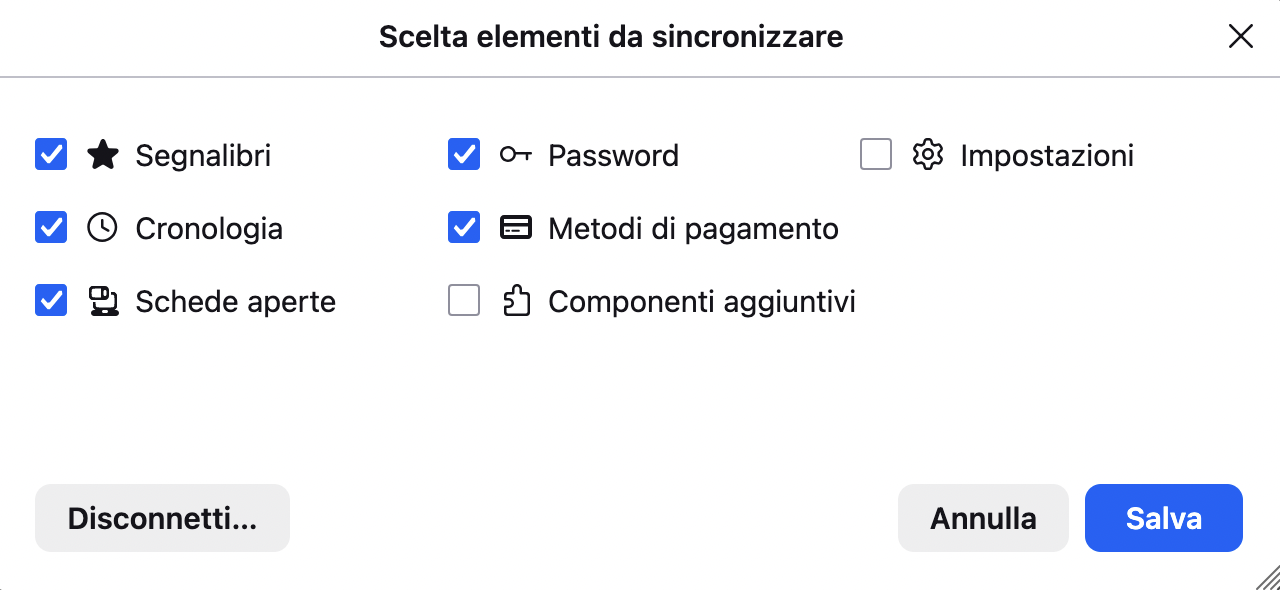Click the dialog title Scelta elementi da sincronizzare
The height and width of the screenshot is (590, 1280).
[611, 36]
